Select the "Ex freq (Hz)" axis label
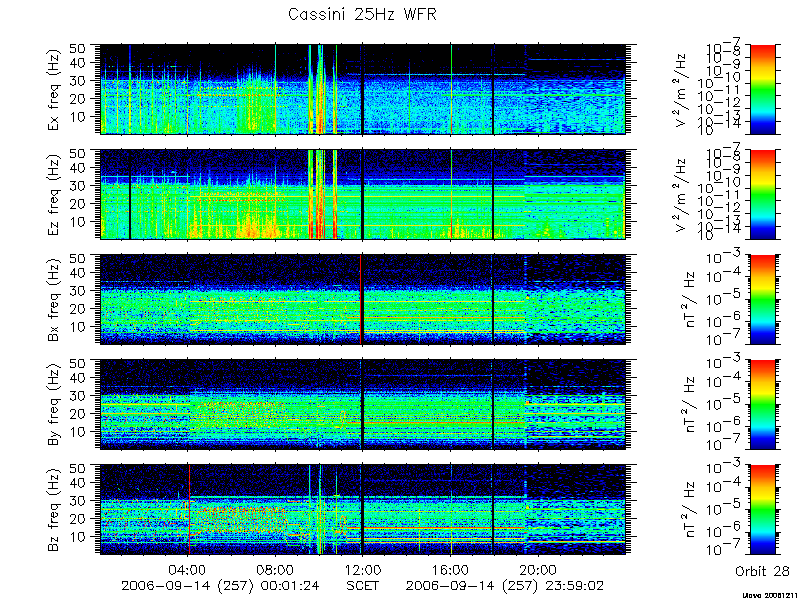This screenshot has height=600, width=800. point(54,90)
